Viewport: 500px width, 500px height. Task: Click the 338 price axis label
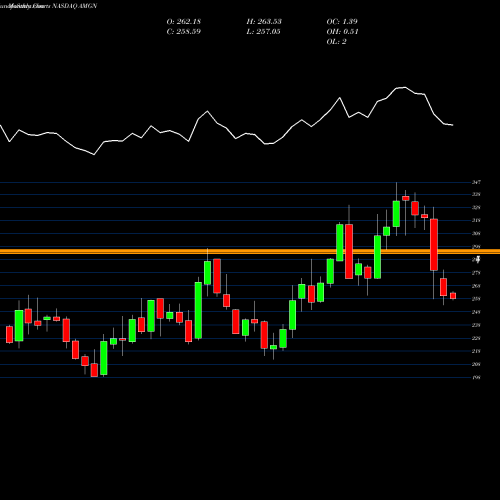(476, 194)
